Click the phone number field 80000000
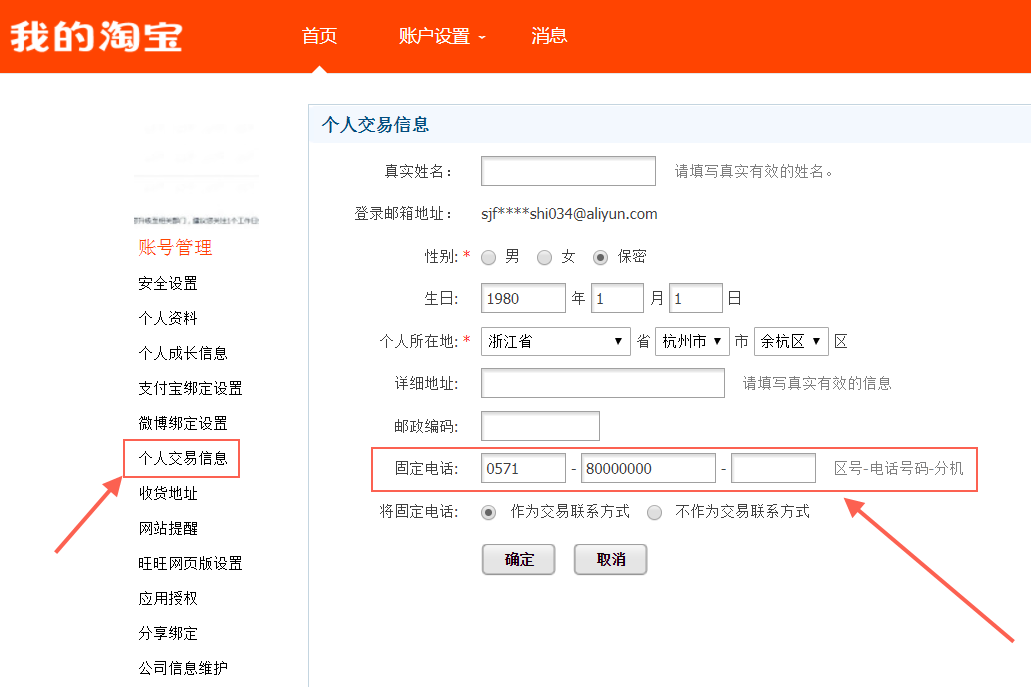1031x687 pixels. pyautogui.click(x=648, y=468)
